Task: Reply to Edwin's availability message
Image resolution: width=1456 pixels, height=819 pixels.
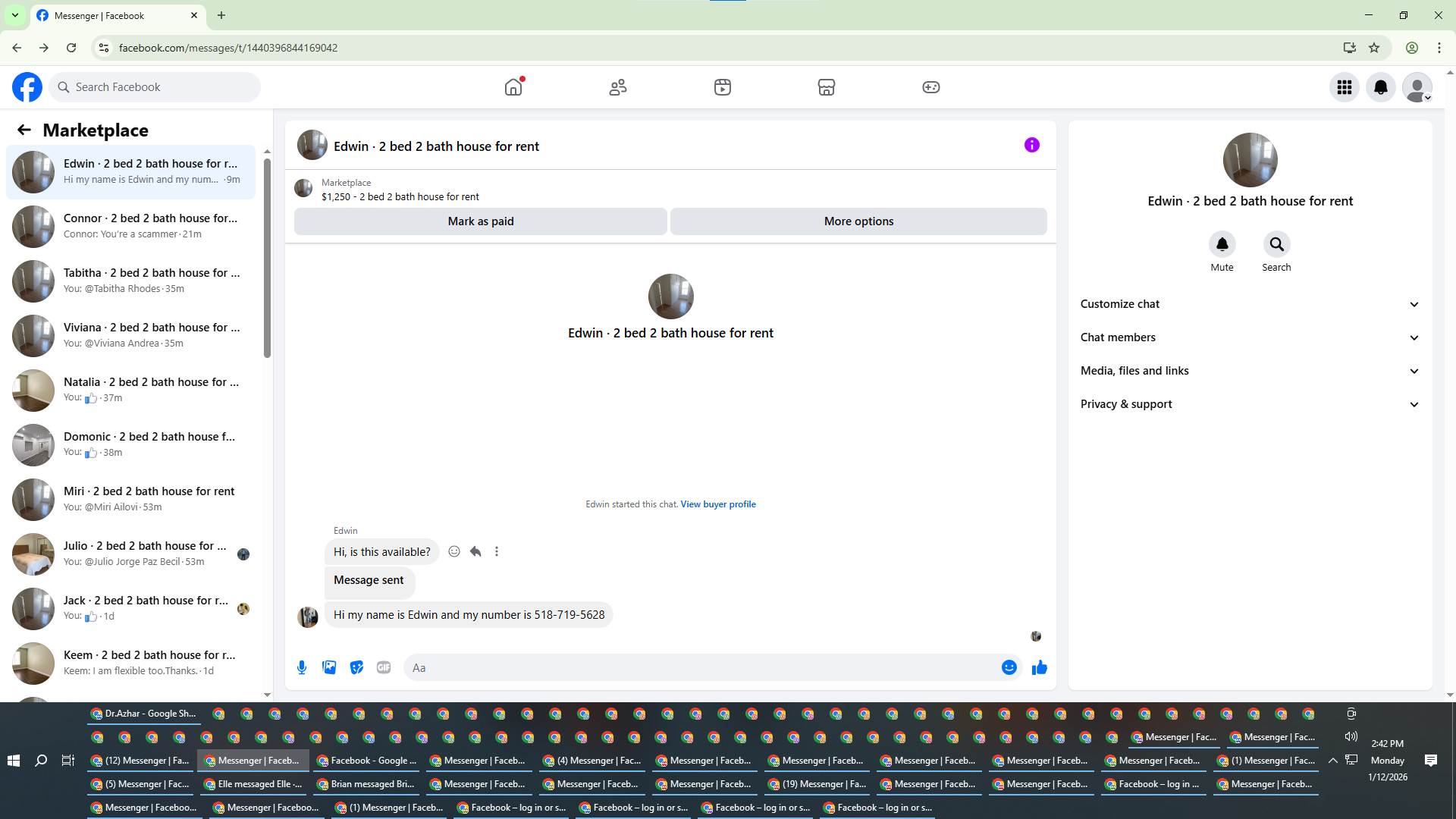Action: click(x=475, y=551)
